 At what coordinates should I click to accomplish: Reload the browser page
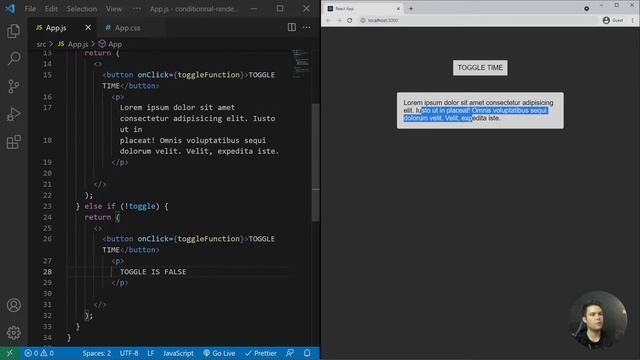pos(350,20)
